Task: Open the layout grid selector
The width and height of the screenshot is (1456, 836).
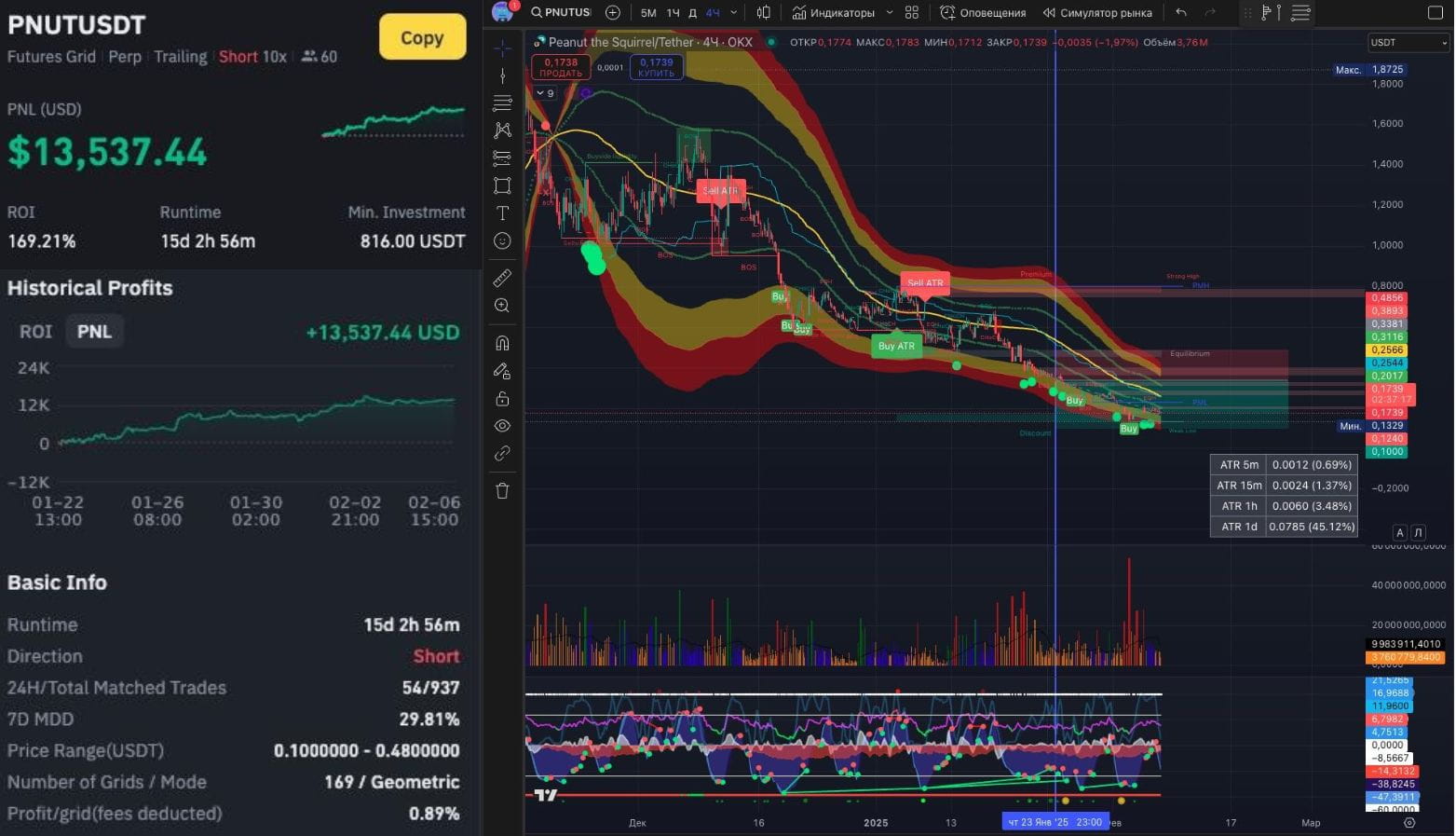Action: pos(912,12)
